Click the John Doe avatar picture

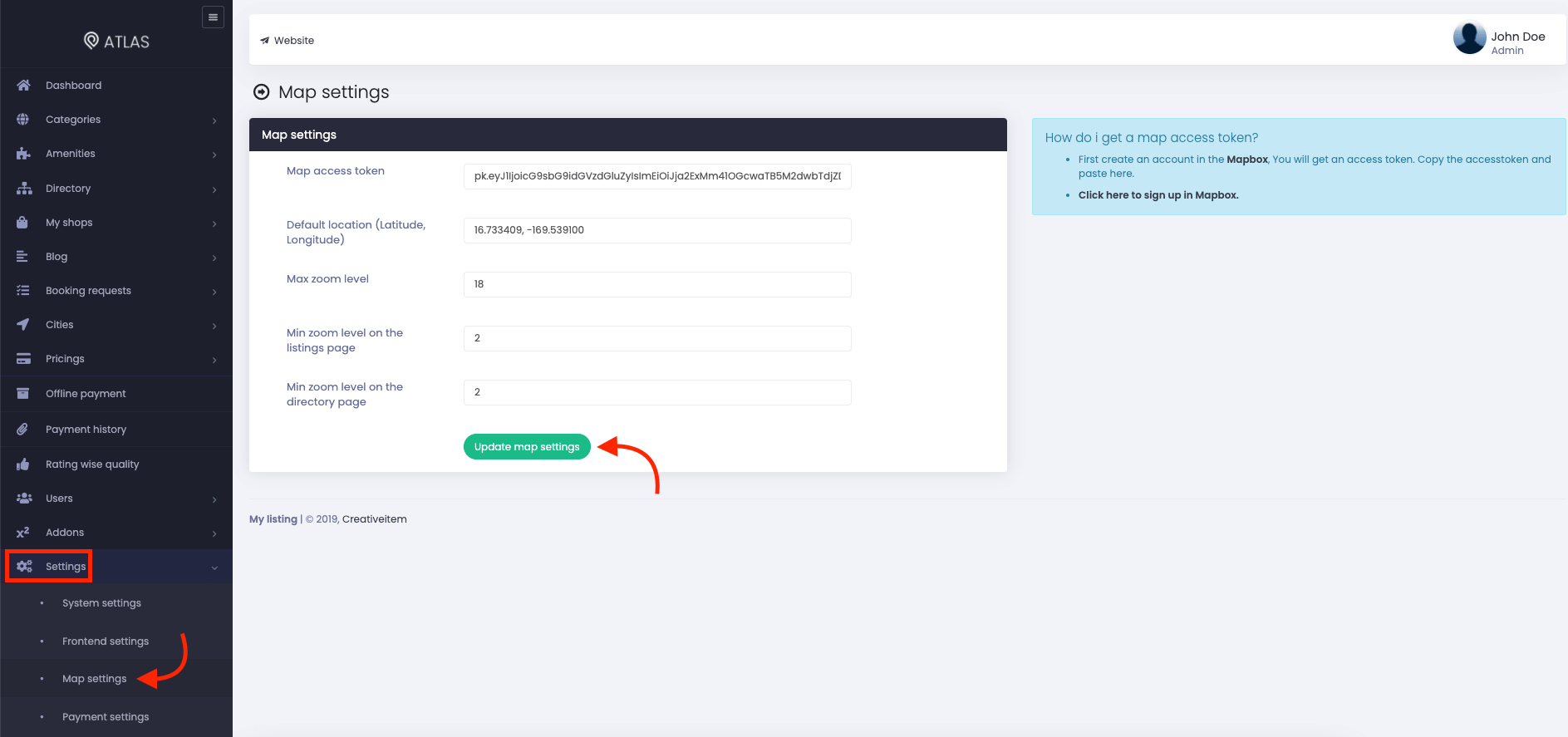(x=1469, y=38)
